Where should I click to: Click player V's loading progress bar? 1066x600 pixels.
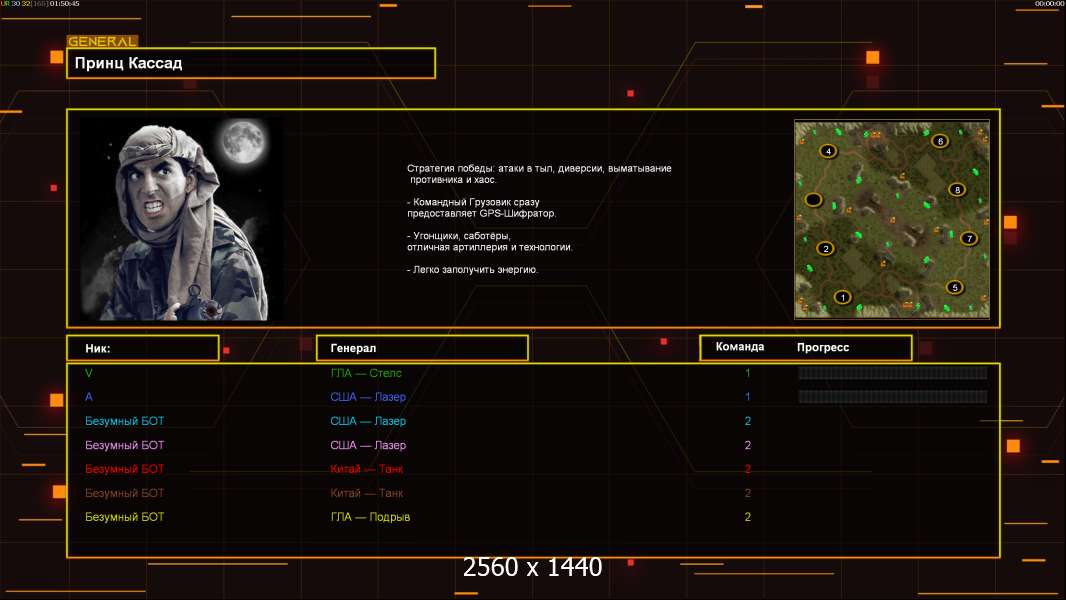pyautogui.click(x=892, y=373)
